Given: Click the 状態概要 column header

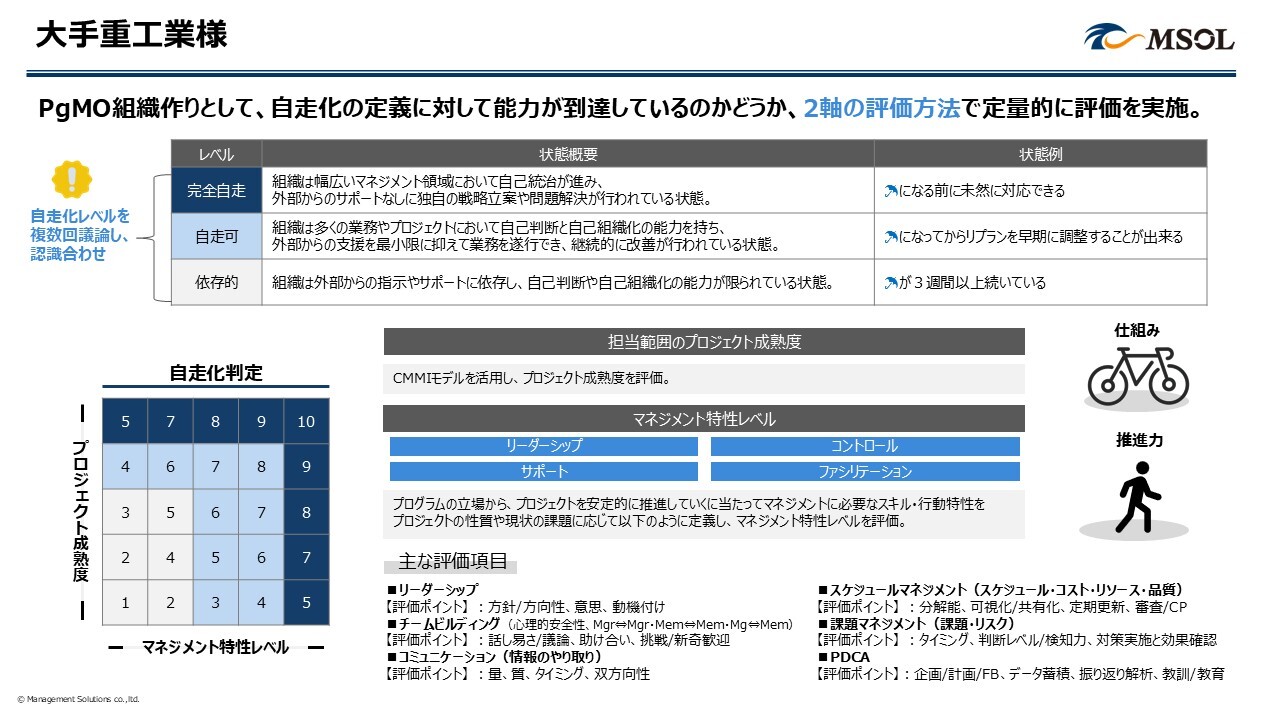Looking at the screenshot, I should tap(568, 154).
